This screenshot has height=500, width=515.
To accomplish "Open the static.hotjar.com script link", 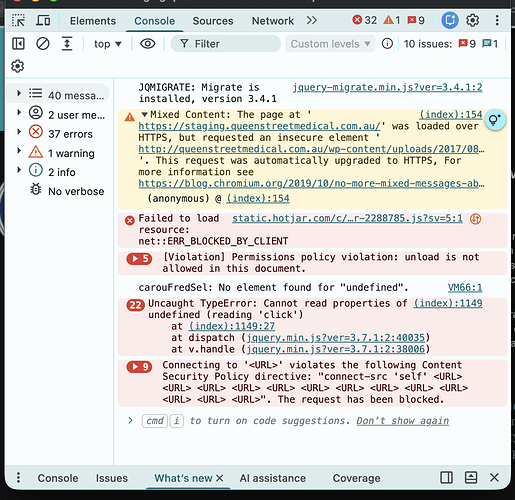I will click(347, 218).
